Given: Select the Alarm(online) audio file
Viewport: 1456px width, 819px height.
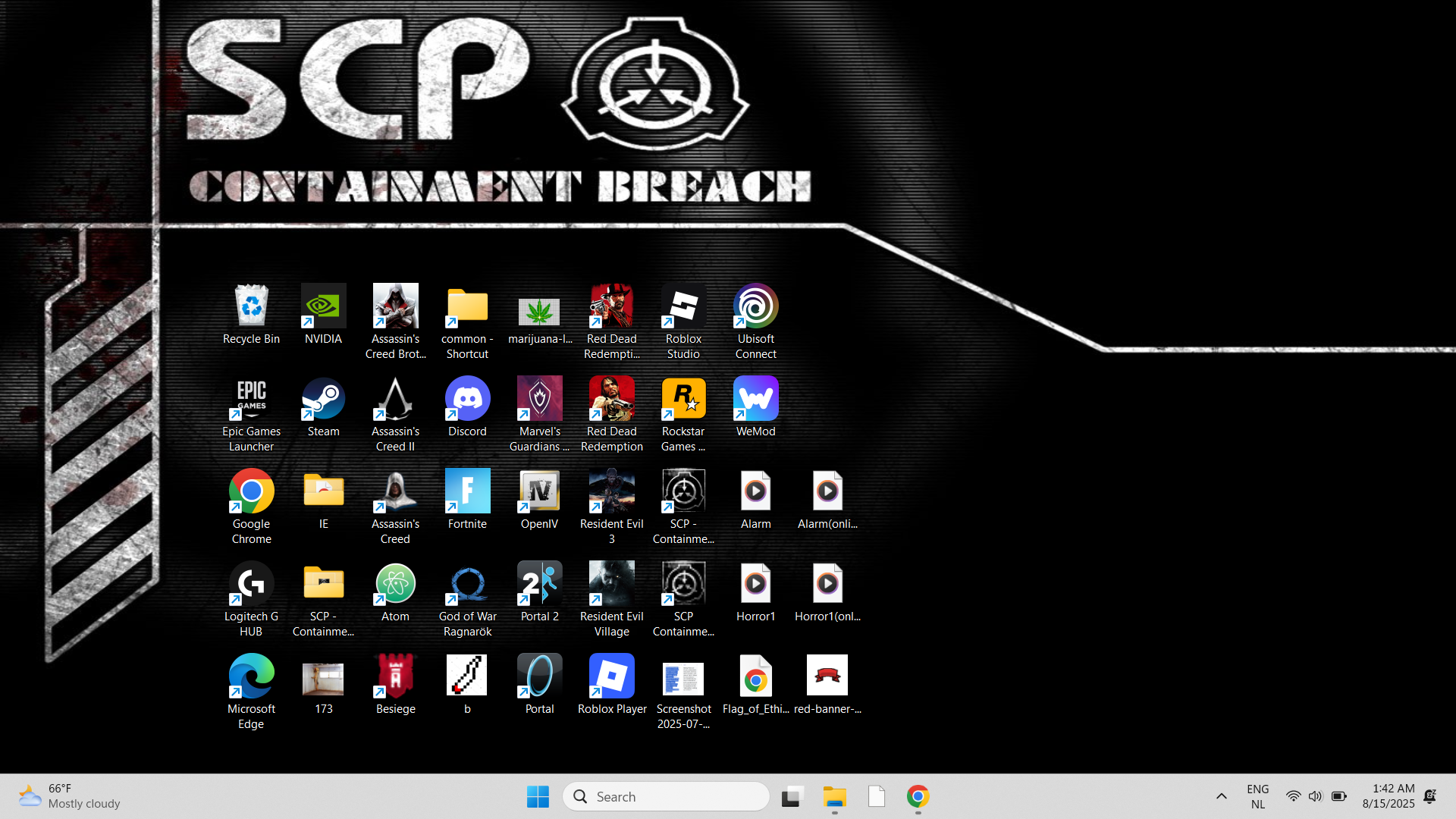Looking at the screenshot, I should coord(827,500).
